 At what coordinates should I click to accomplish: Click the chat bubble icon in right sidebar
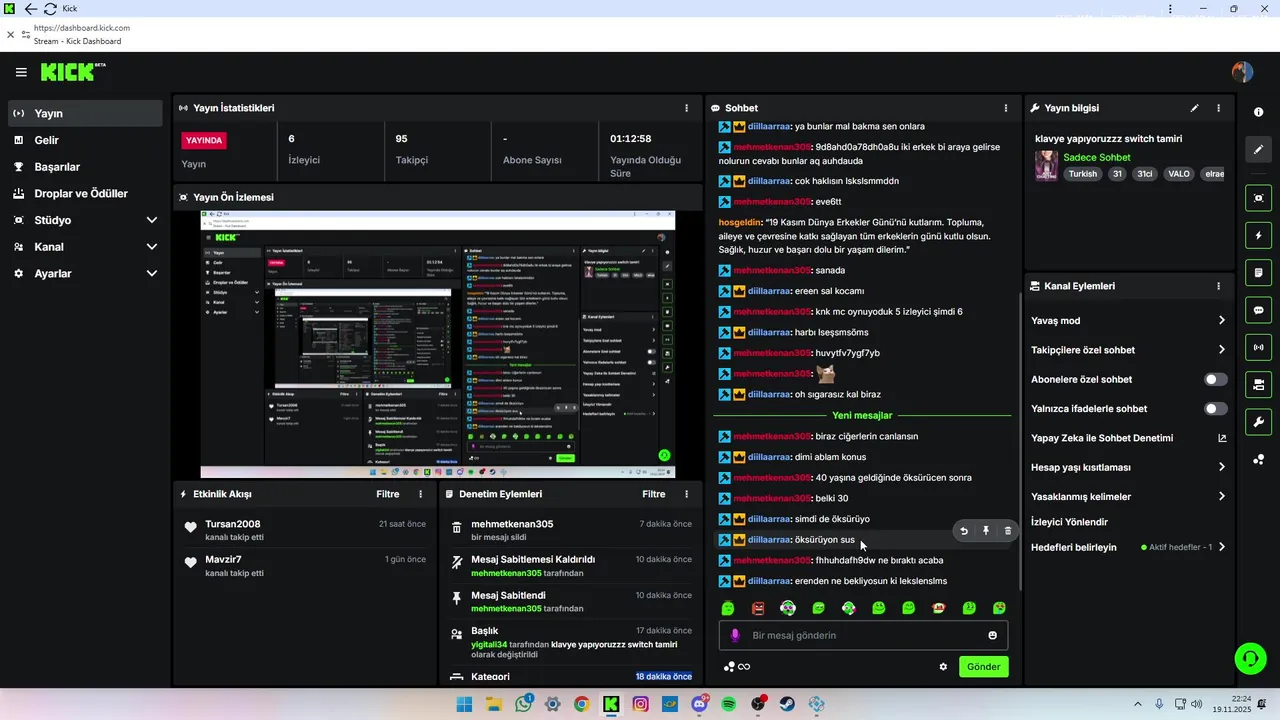tap(1258, 310)
